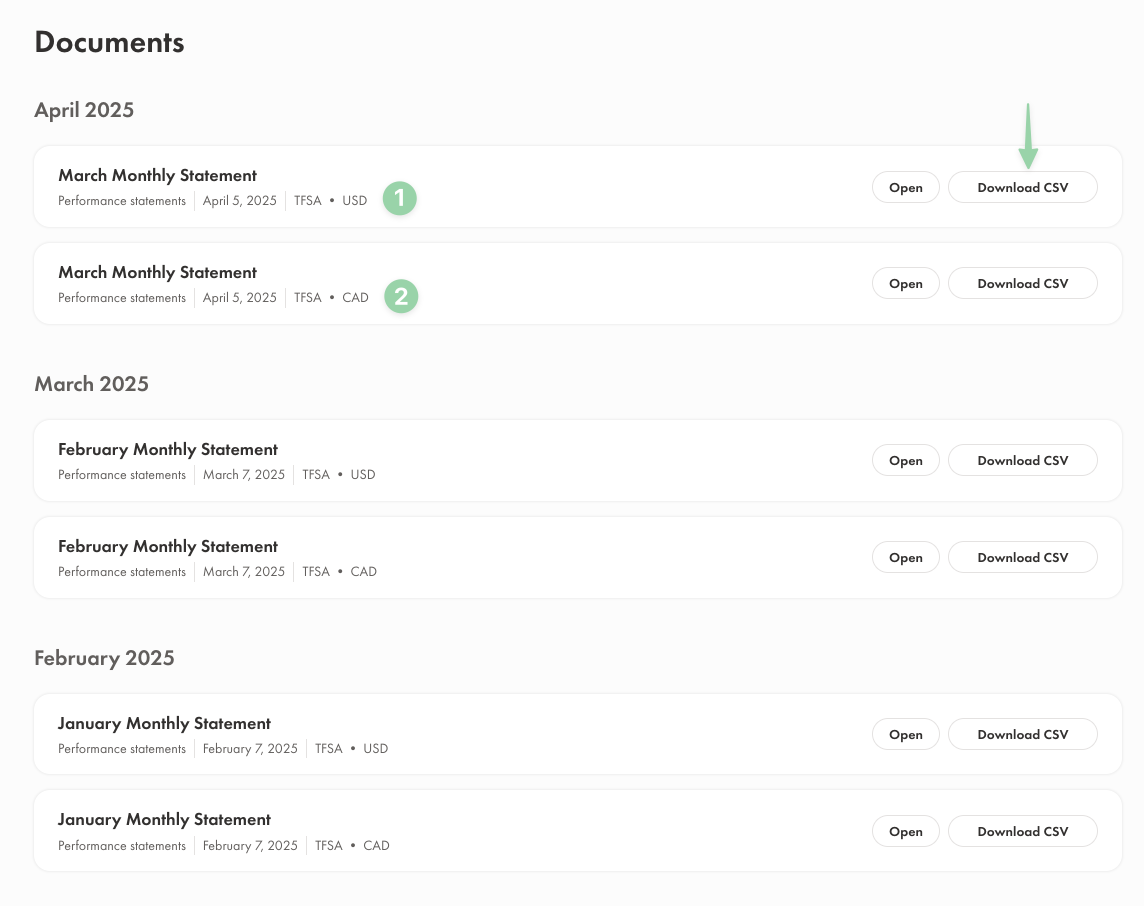Click the March 2025 section heading
The image size is (1144, 906).
pos(91,384)
